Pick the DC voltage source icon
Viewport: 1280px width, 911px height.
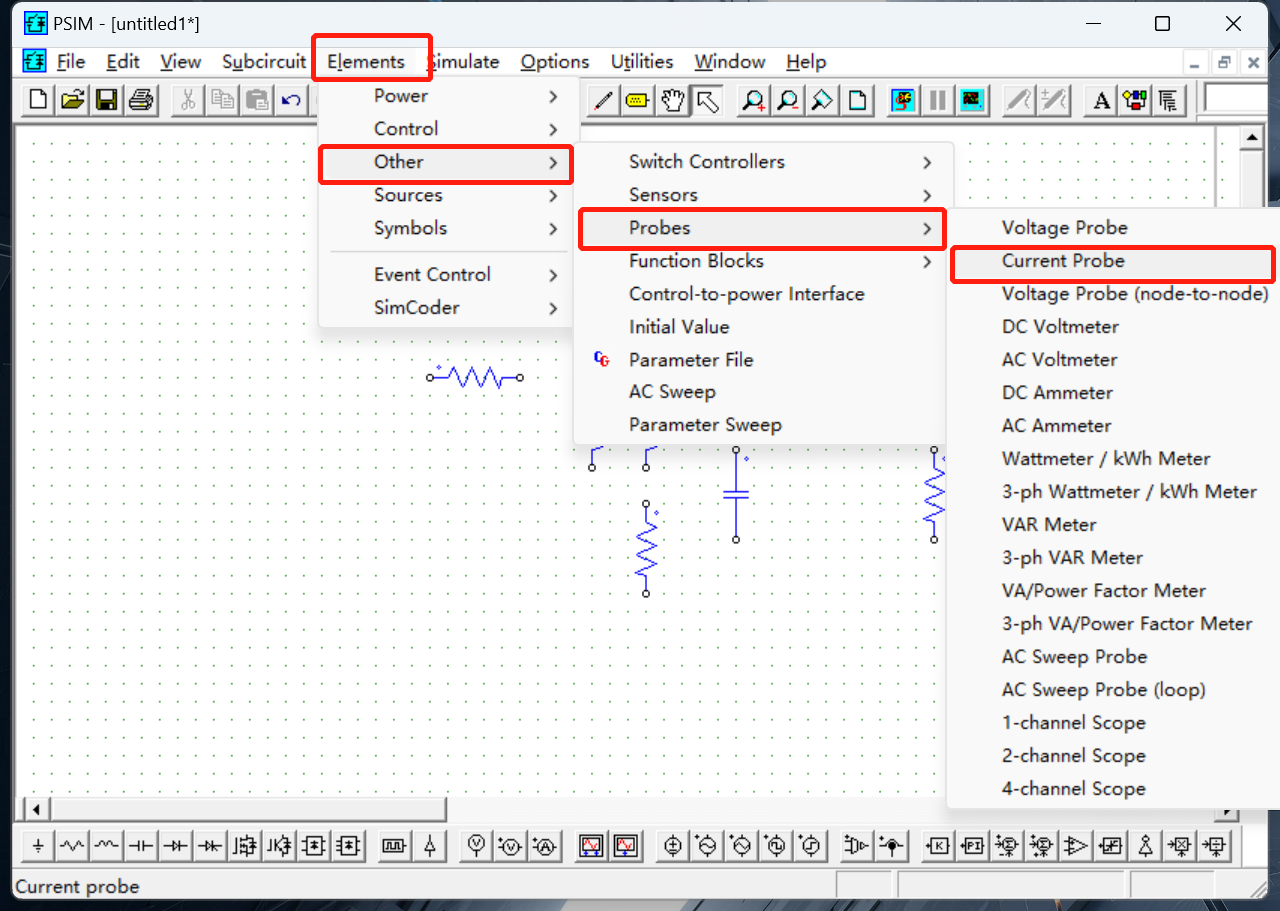pos(673,846)
